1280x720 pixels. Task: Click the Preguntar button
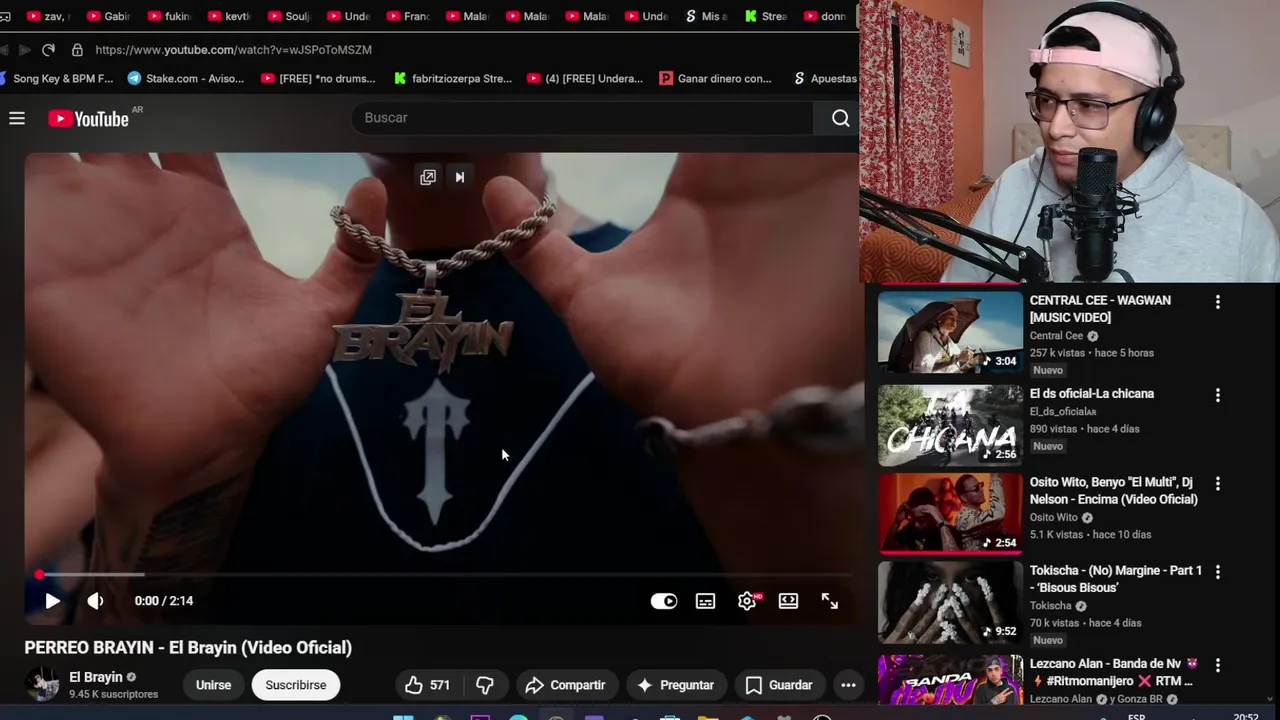tap(676, 685)
